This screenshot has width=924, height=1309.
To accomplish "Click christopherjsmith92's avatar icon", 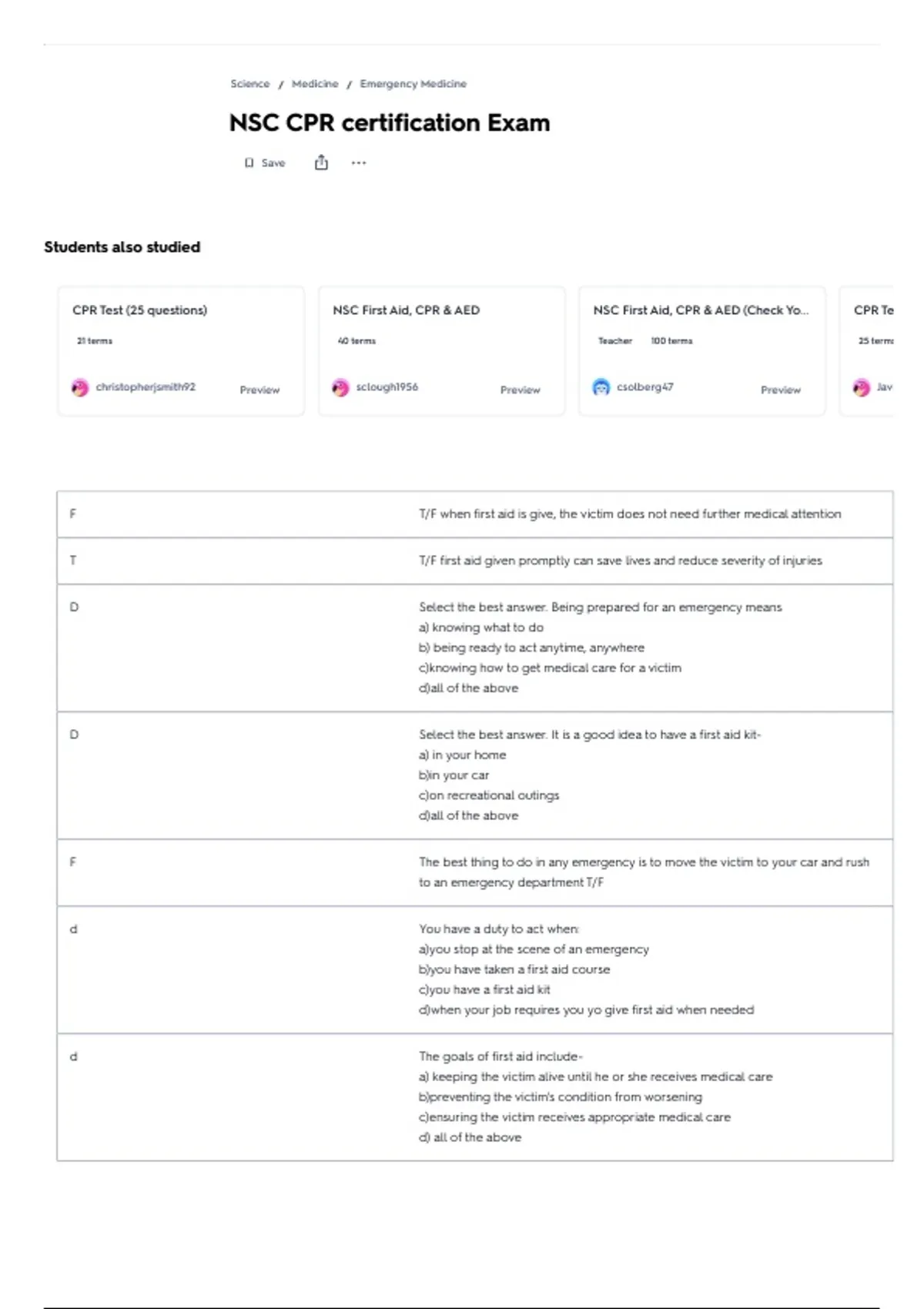I will pyautogui.click(x=80, y=388).
